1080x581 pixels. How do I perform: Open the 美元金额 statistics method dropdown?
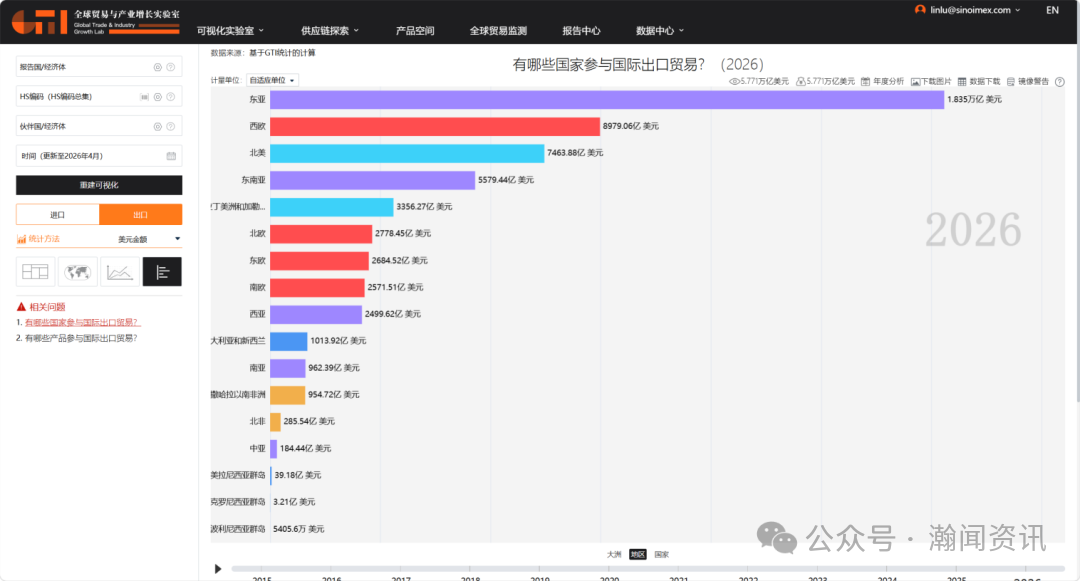coord(149,239)
